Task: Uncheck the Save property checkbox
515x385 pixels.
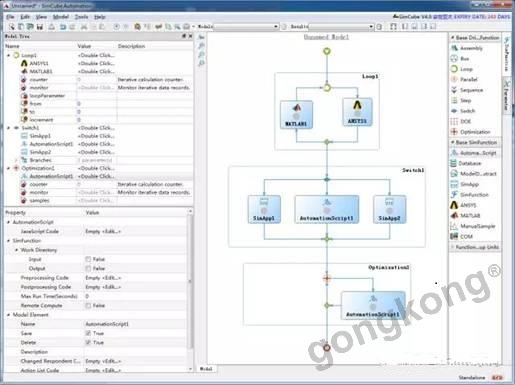Action: pos(88,333)
